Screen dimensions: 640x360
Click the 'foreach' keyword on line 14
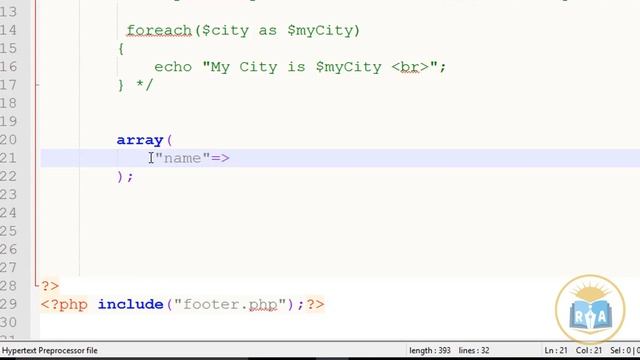click(x=159, y=31)
